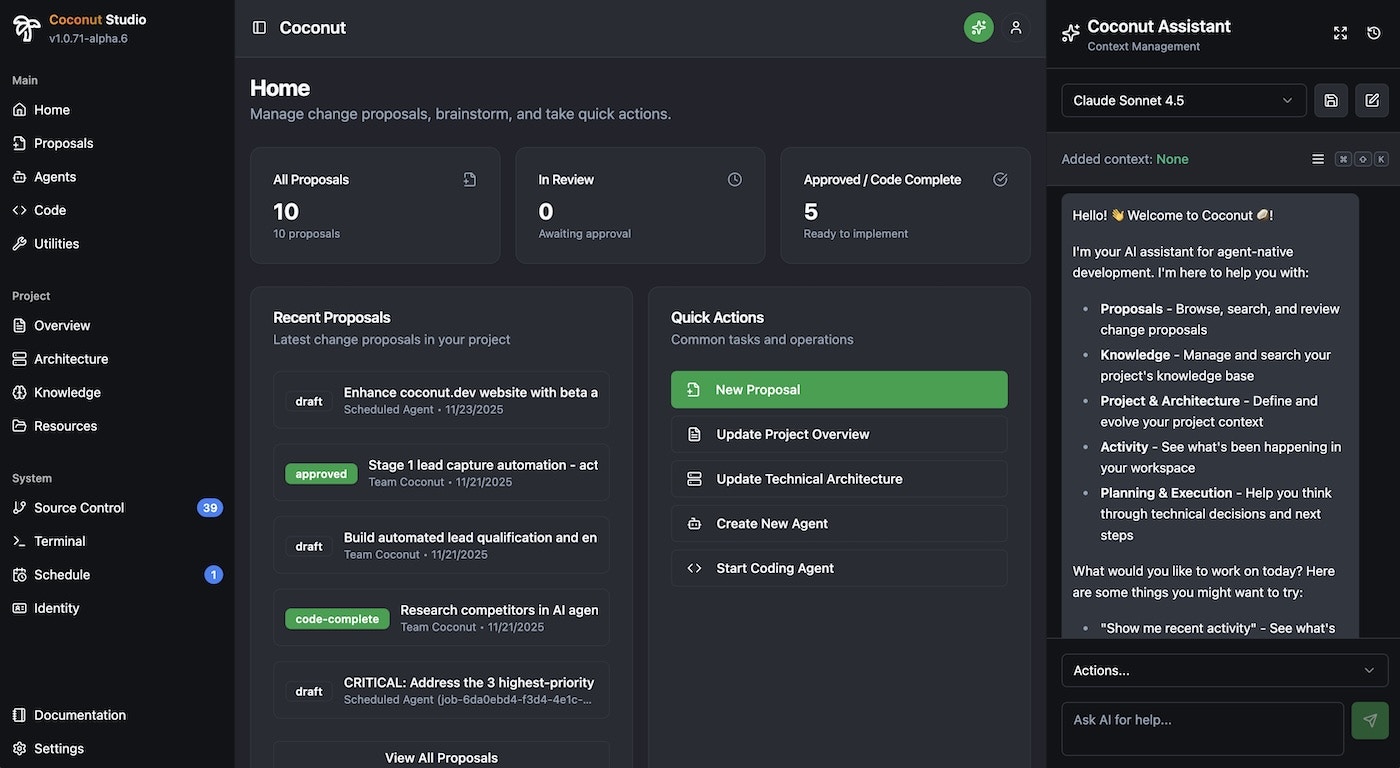Click the Source Control branch icon

(19, 508)
